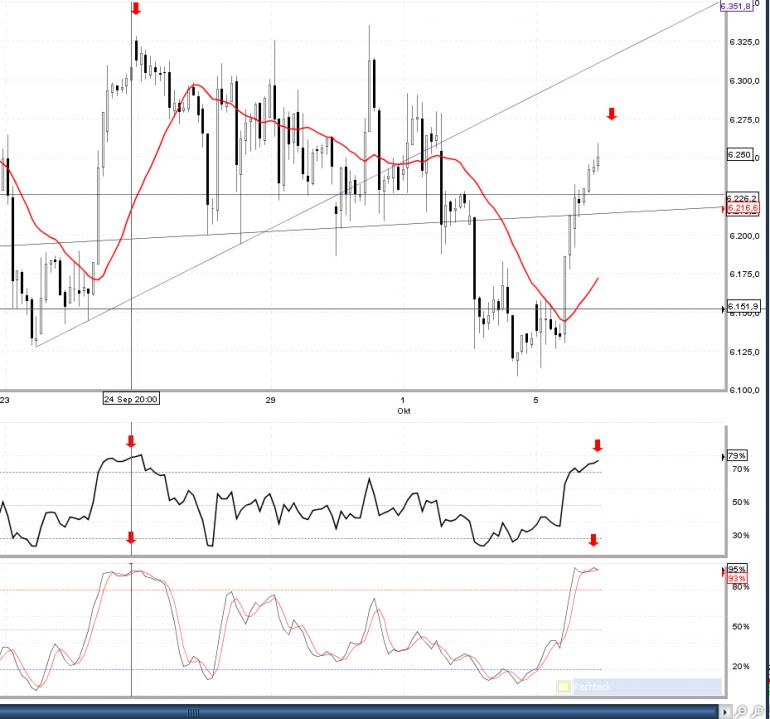Click the stochastic 50% axis label
This screenshot has height=719, width=770.
(x=741, y=627)
